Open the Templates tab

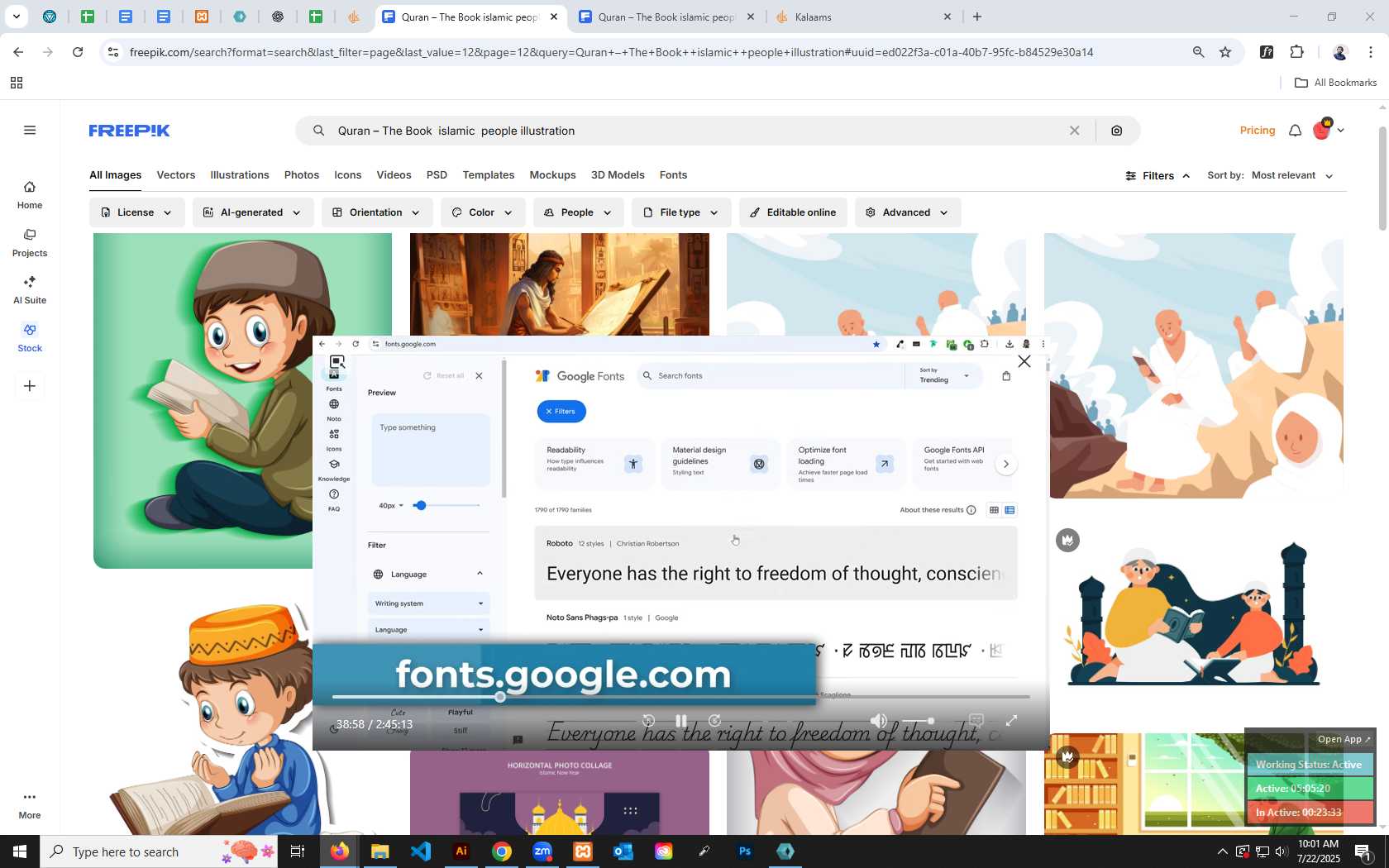[x=489, y=175]
